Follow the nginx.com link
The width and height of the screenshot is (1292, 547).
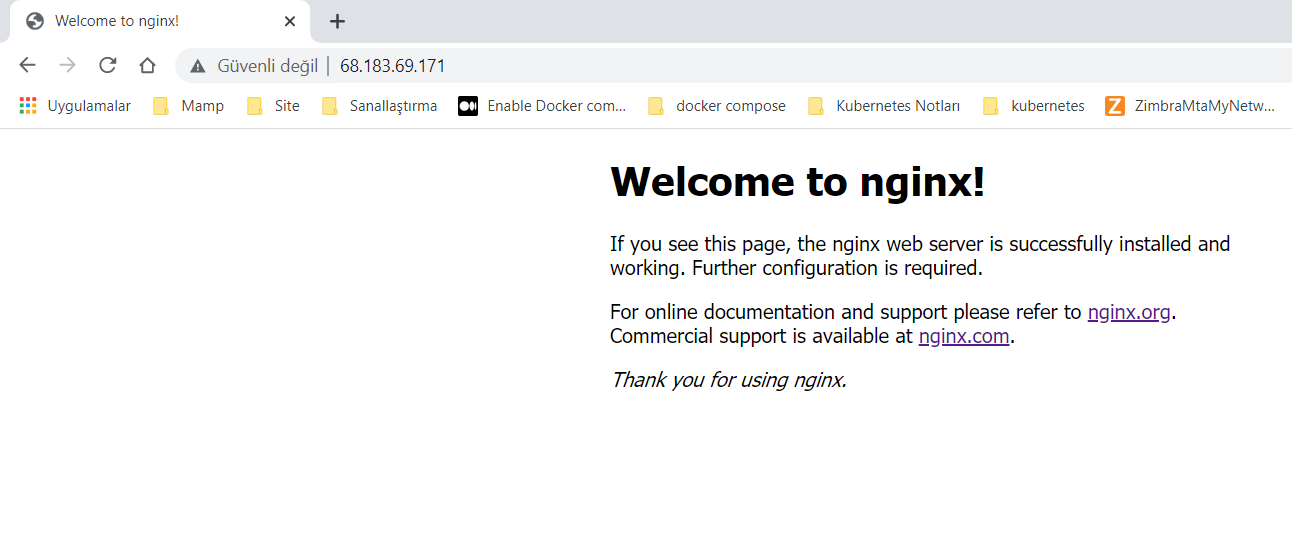click(964, 336)
